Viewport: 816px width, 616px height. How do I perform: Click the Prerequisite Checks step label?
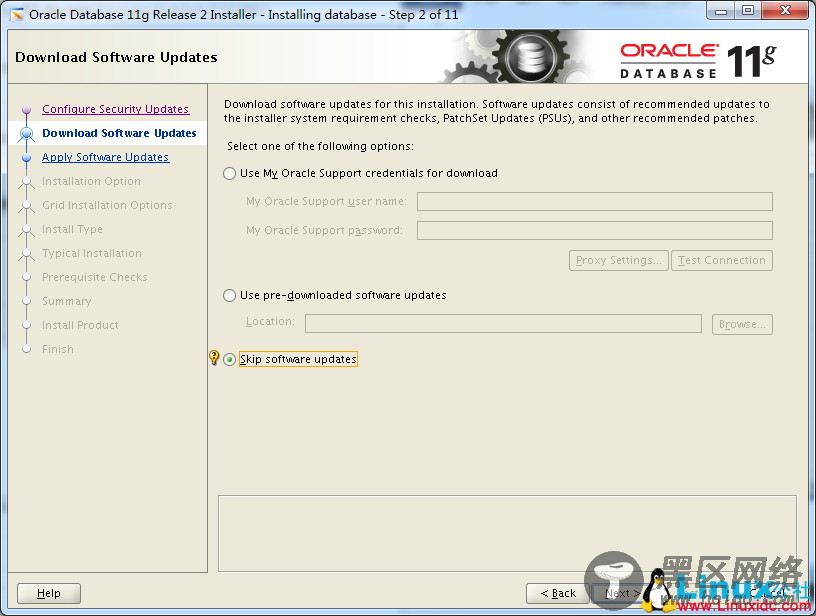click(95, 277)
